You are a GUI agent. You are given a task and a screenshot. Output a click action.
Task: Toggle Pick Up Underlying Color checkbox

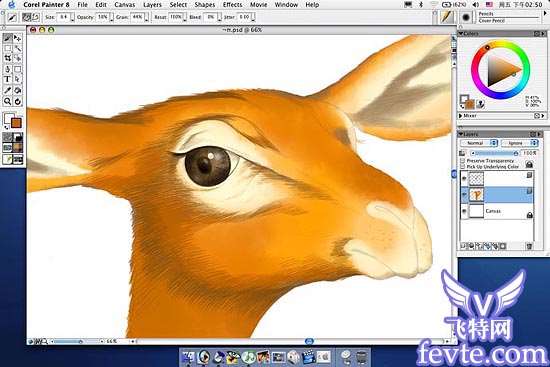click(462, 167)
